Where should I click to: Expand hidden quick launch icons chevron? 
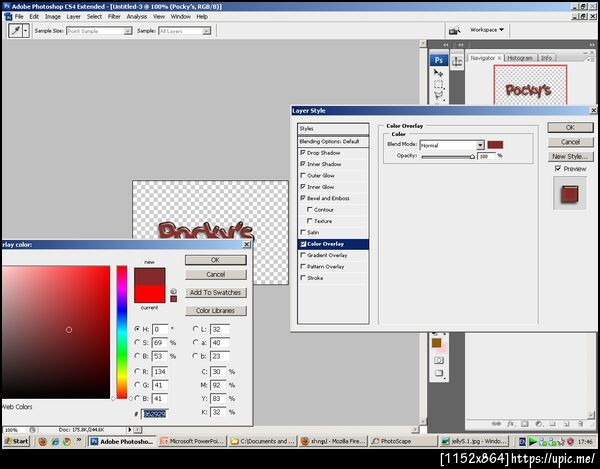tap(78, 440)
